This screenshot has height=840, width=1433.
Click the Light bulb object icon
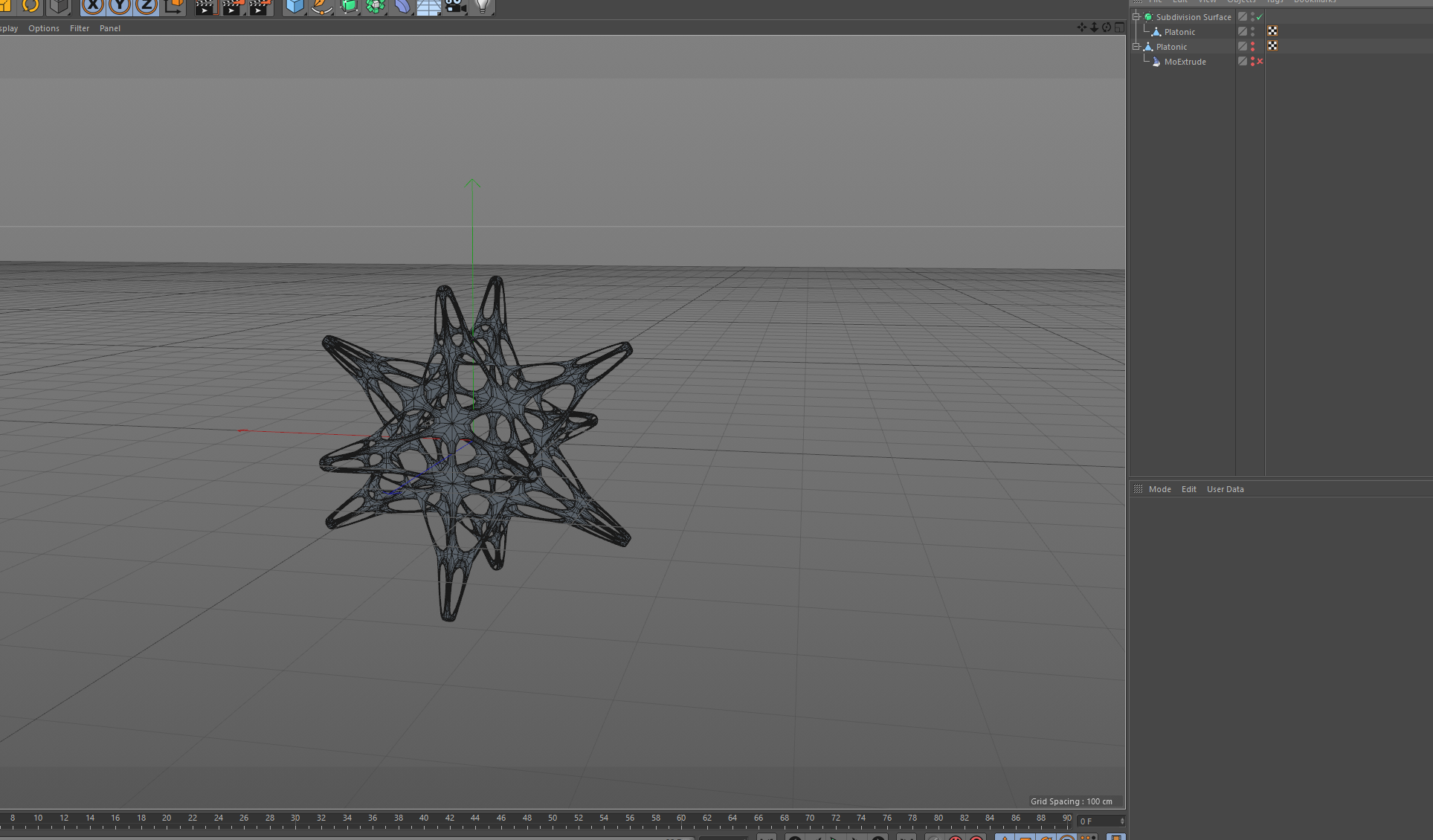[482, 6]
